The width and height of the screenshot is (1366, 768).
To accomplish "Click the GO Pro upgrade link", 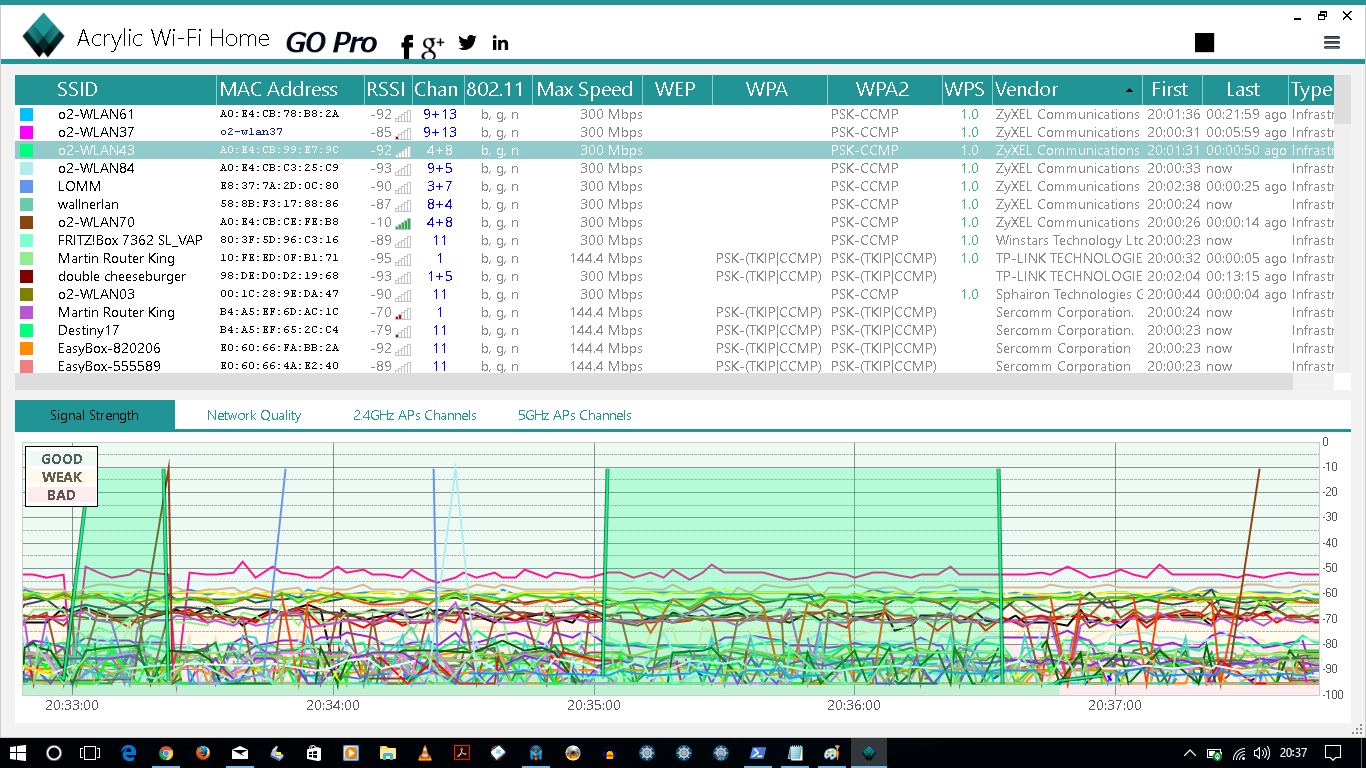I will click(331, 42).
